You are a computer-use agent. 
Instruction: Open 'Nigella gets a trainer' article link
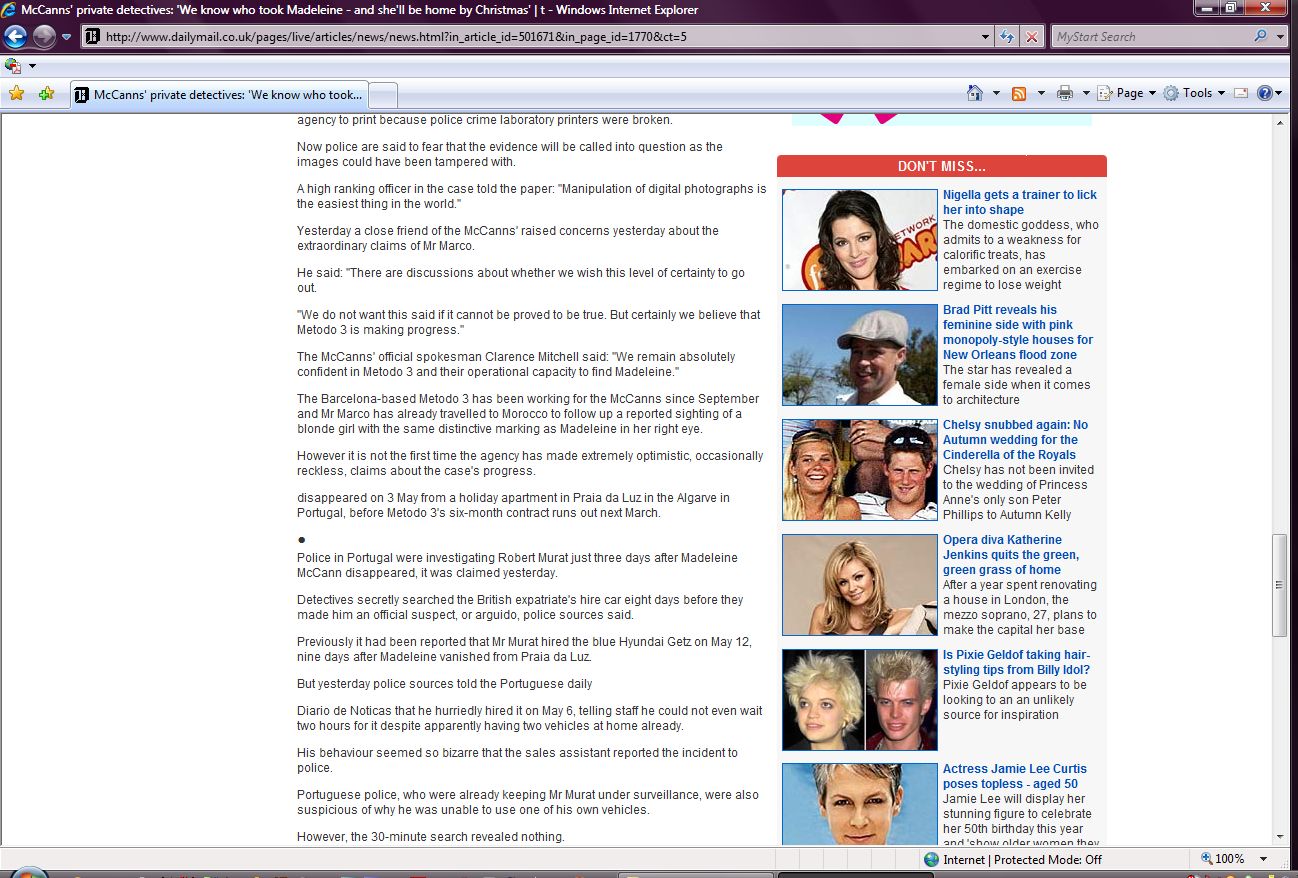click(1019, 202)
